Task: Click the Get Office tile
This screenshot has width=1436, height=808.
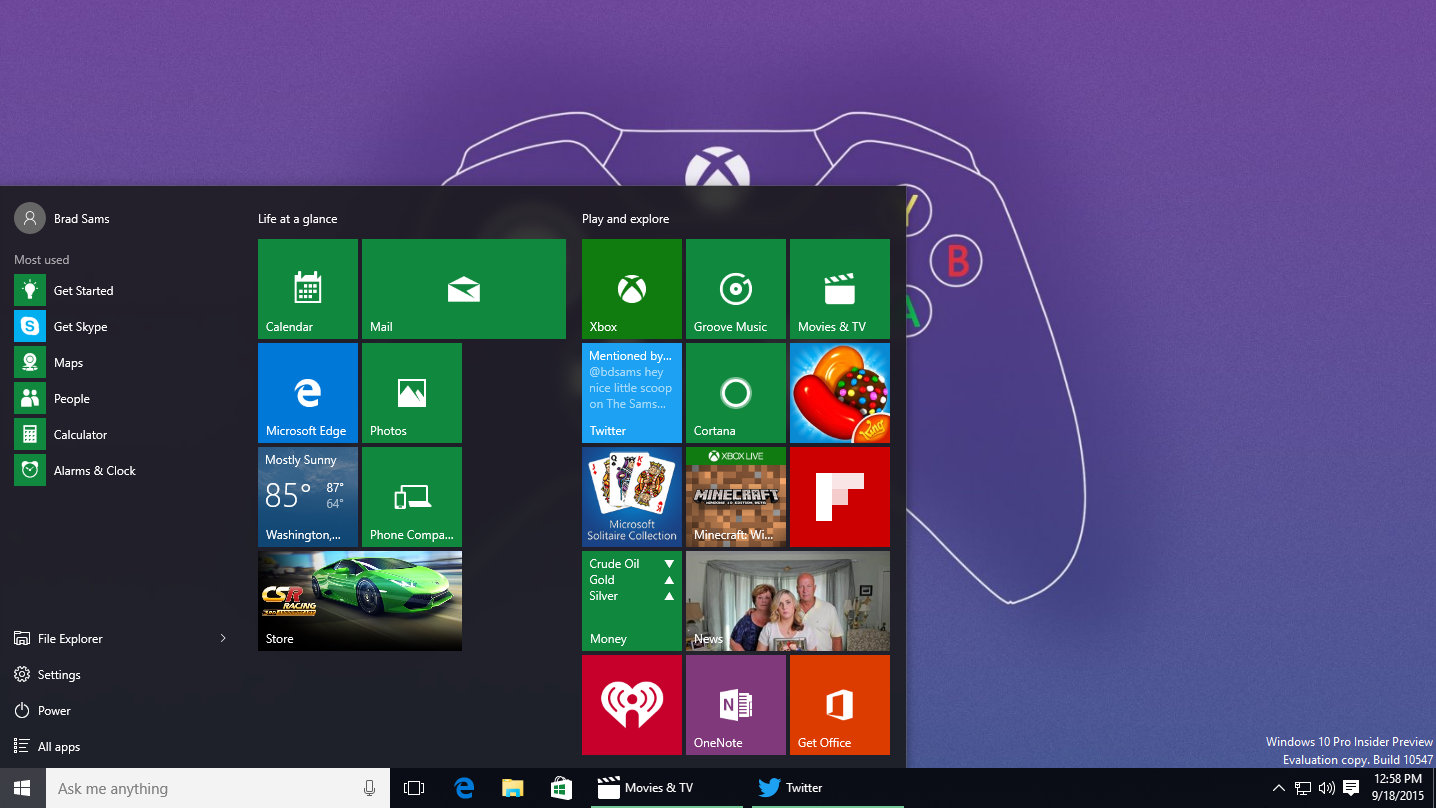Action: (840, 705)
